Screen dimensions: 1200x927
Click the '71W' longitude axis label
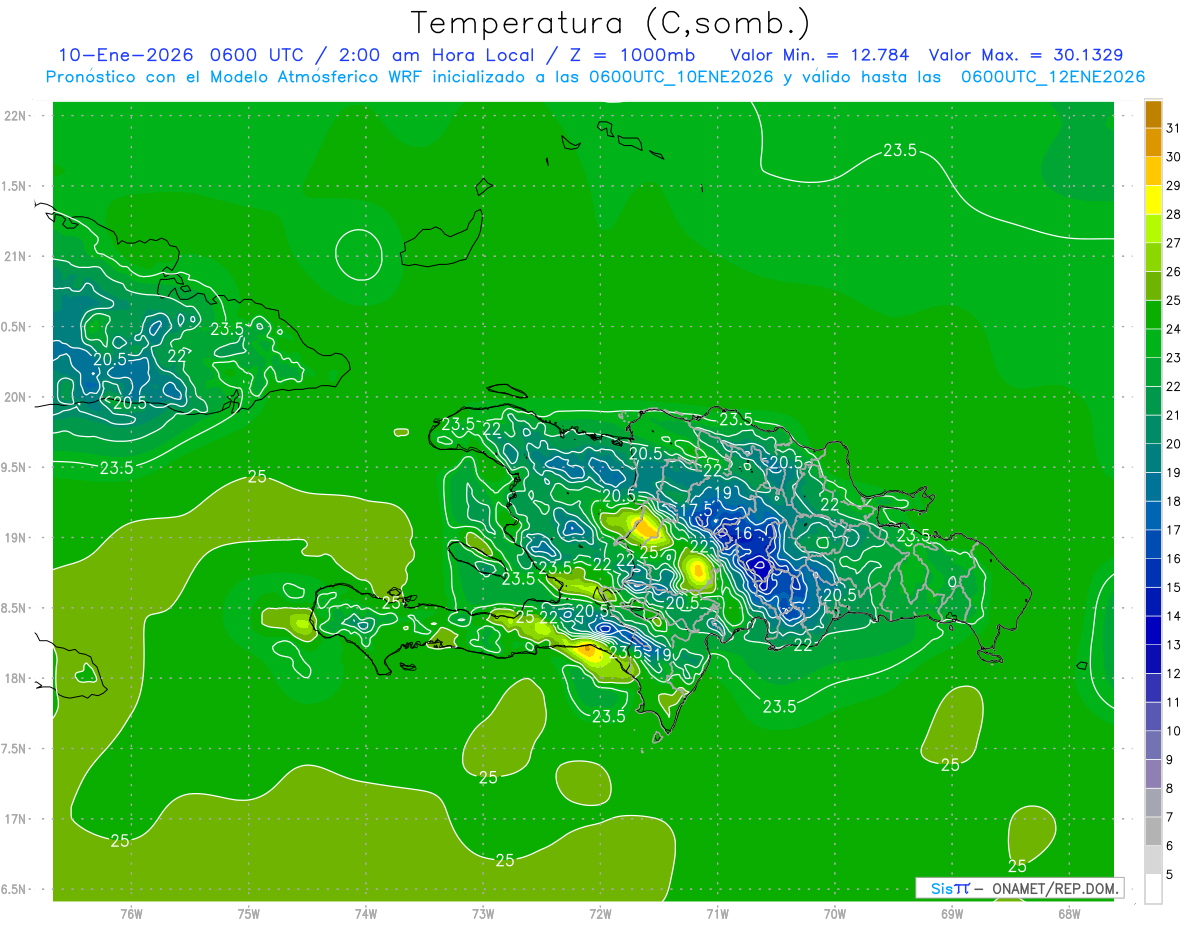point(717,914)
